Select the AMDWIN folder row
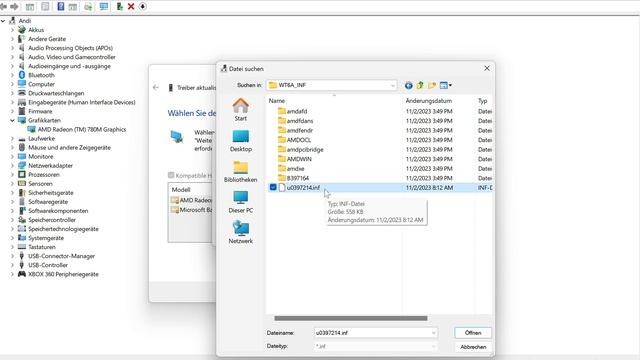 coord(380,159)
